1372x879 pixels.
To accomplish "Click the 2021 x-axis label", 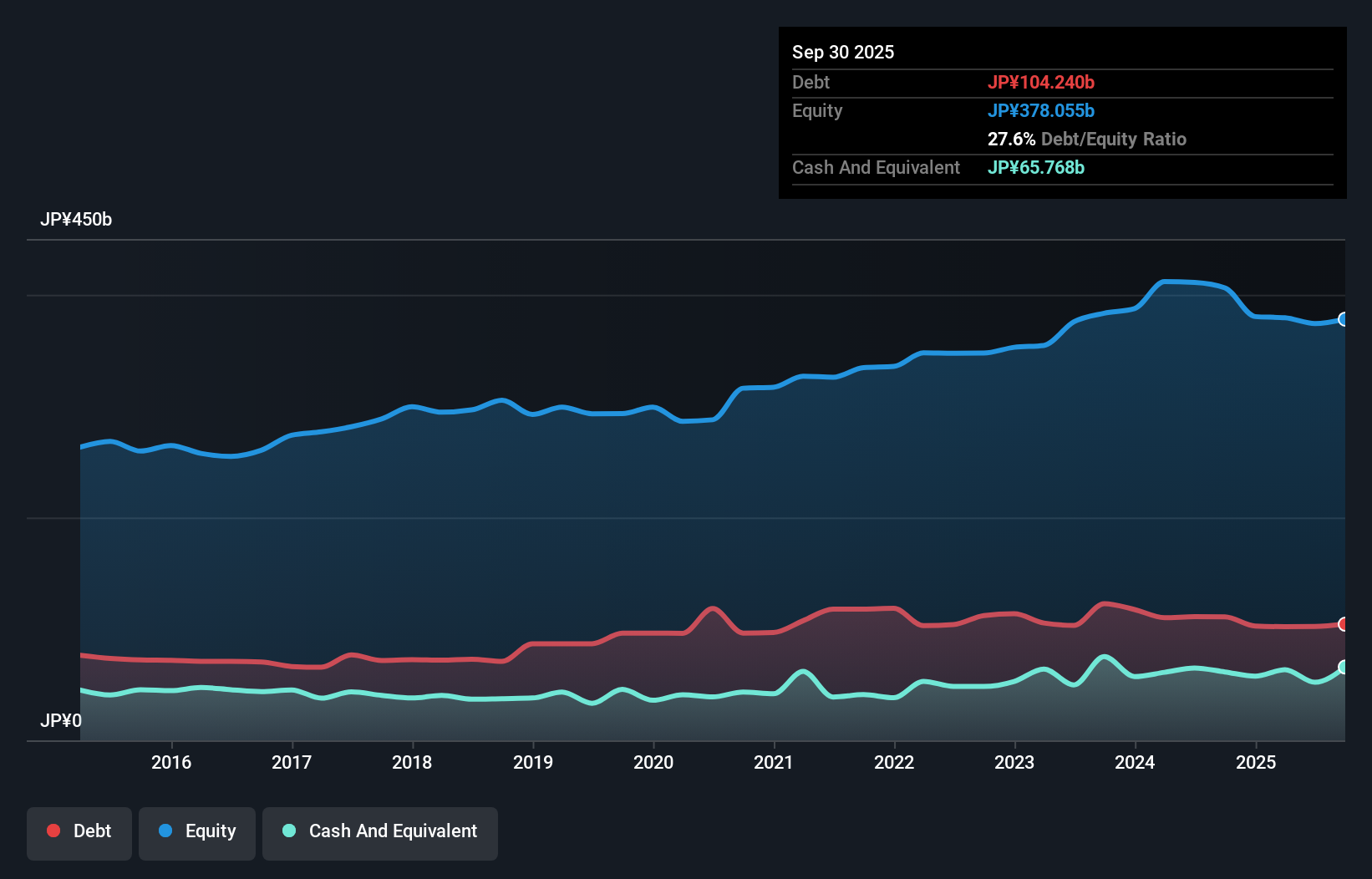I will tap(774, 762).
